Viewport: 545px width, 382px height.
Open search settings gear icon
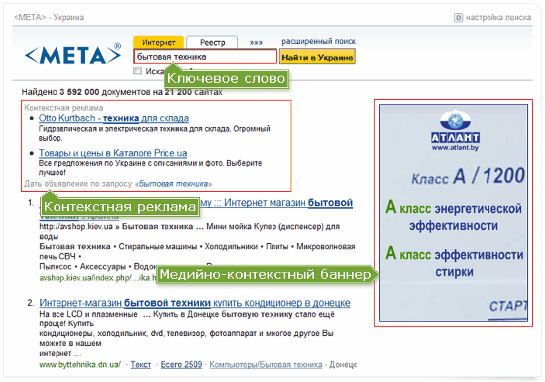458,17
